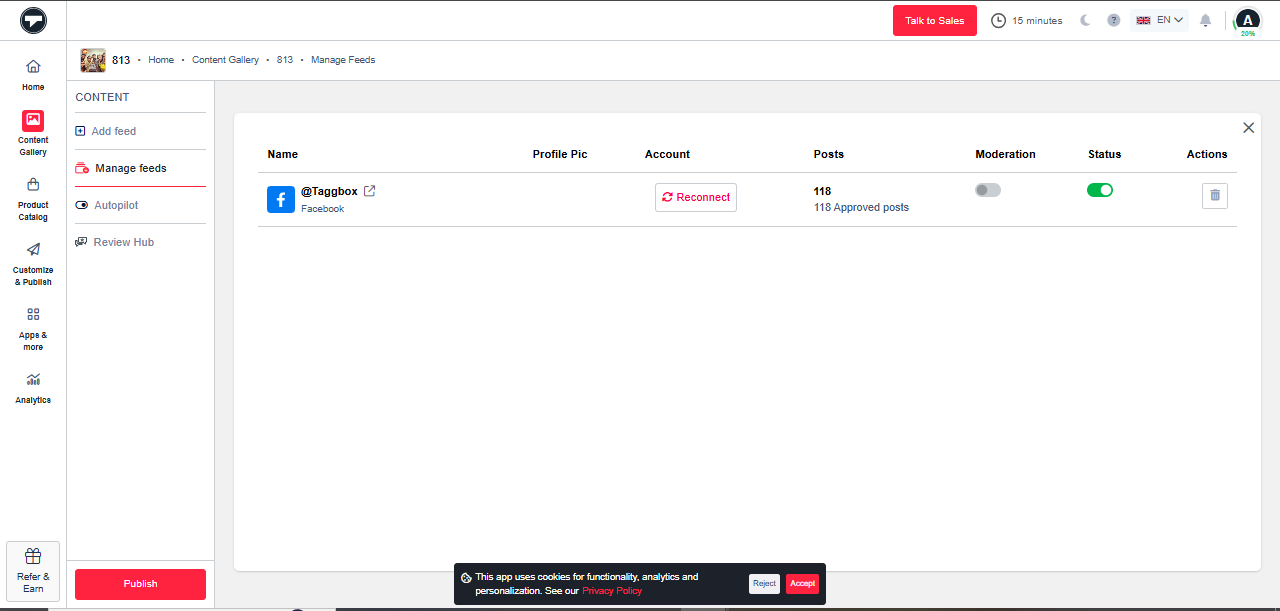Select Add feed in Content menu
Viewport: 1280px width, 611px height.
(x=113, y=131)
